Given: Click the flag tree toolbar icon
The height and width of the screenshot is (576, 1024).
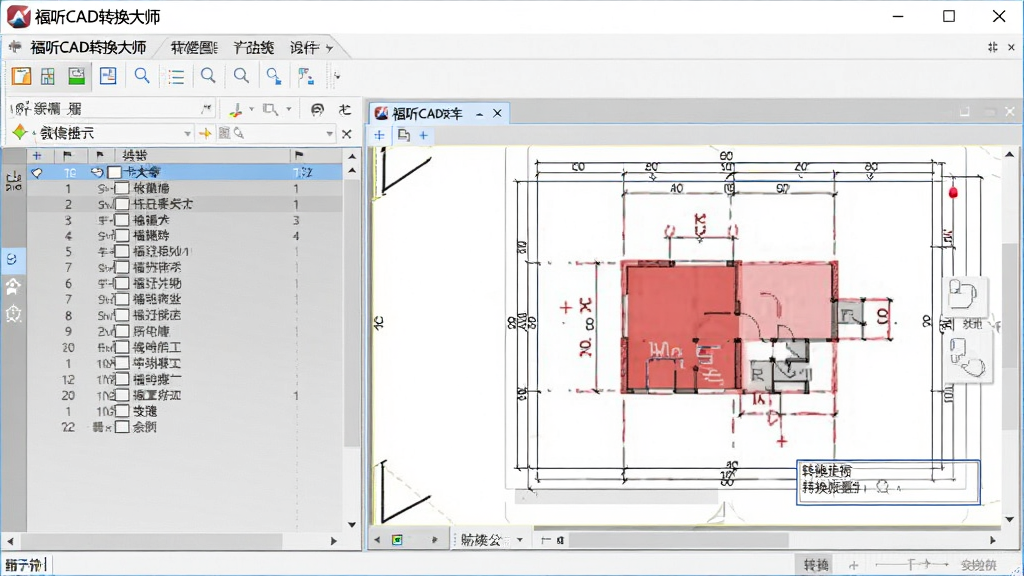Looking at the screenshot, I should tap(305, 76).
